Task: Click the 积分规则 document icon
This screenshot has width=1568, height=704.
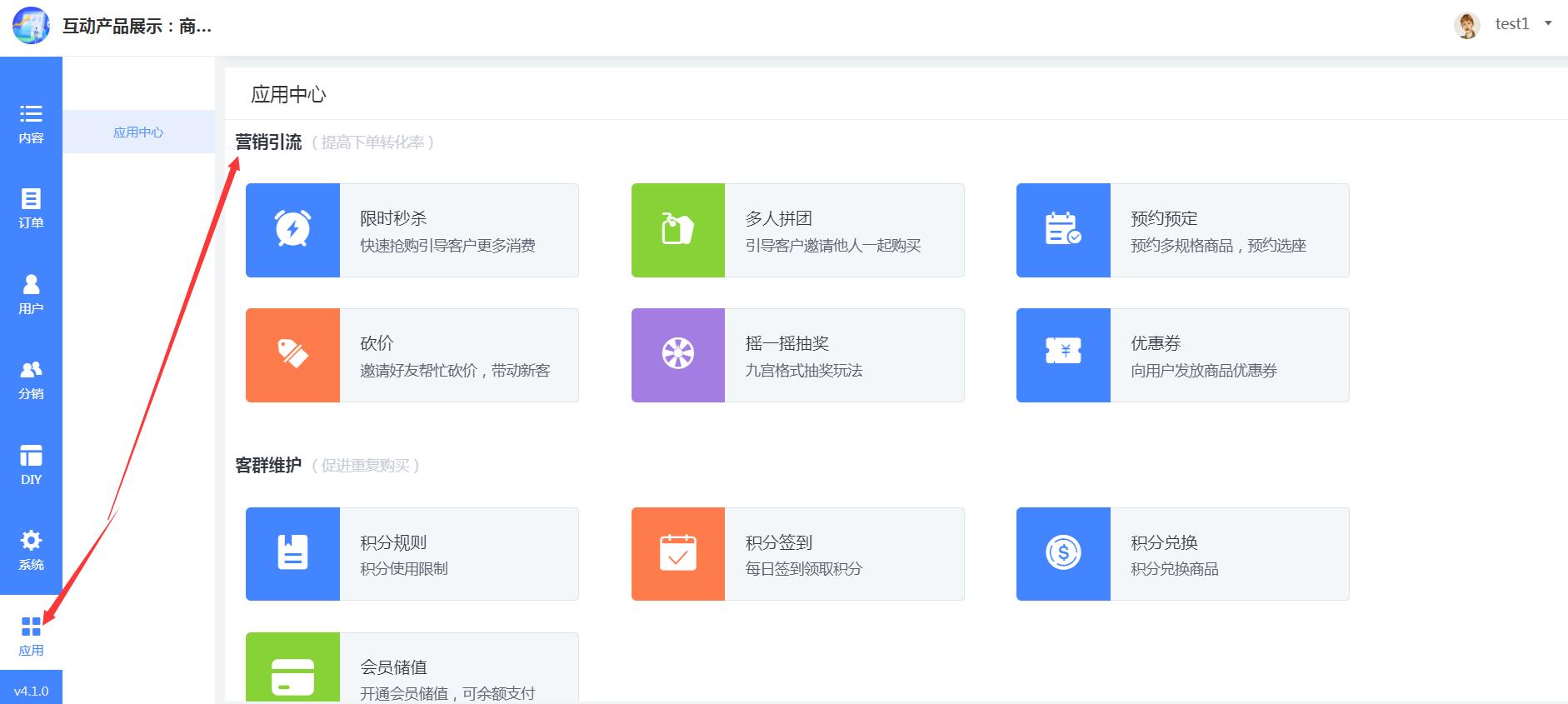Action: (292, 552)
